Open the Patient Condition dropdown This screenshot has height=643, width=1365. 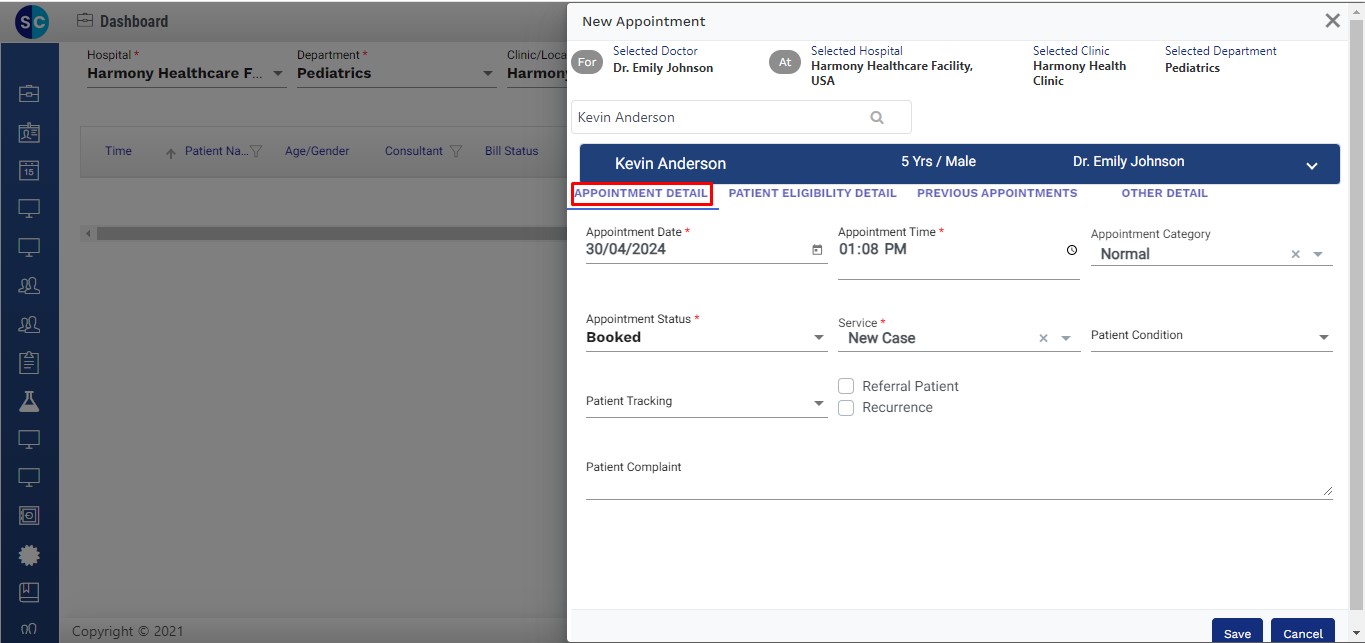point(1323,338)
